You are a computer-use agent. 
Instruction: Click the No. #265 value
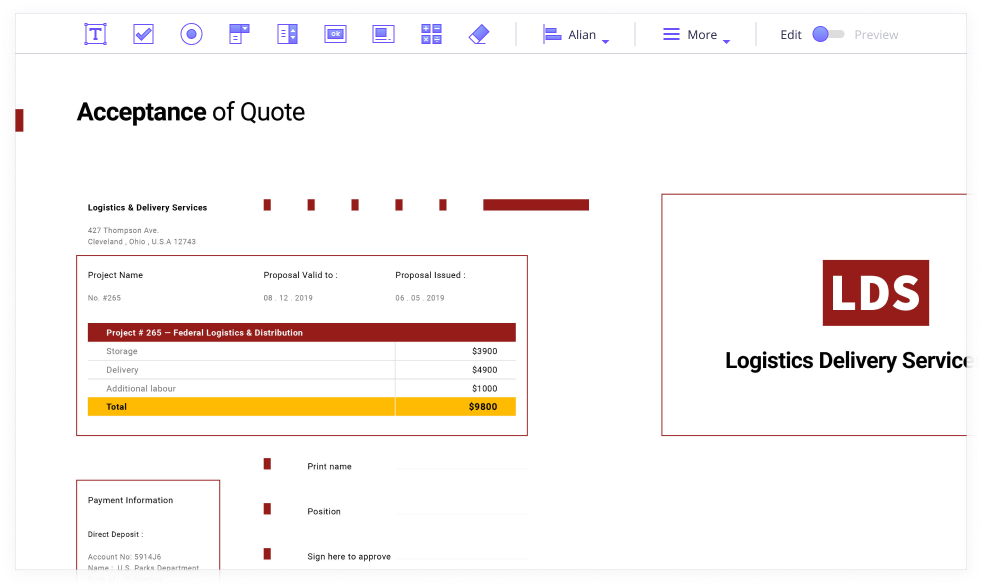(x=104, y=298)
